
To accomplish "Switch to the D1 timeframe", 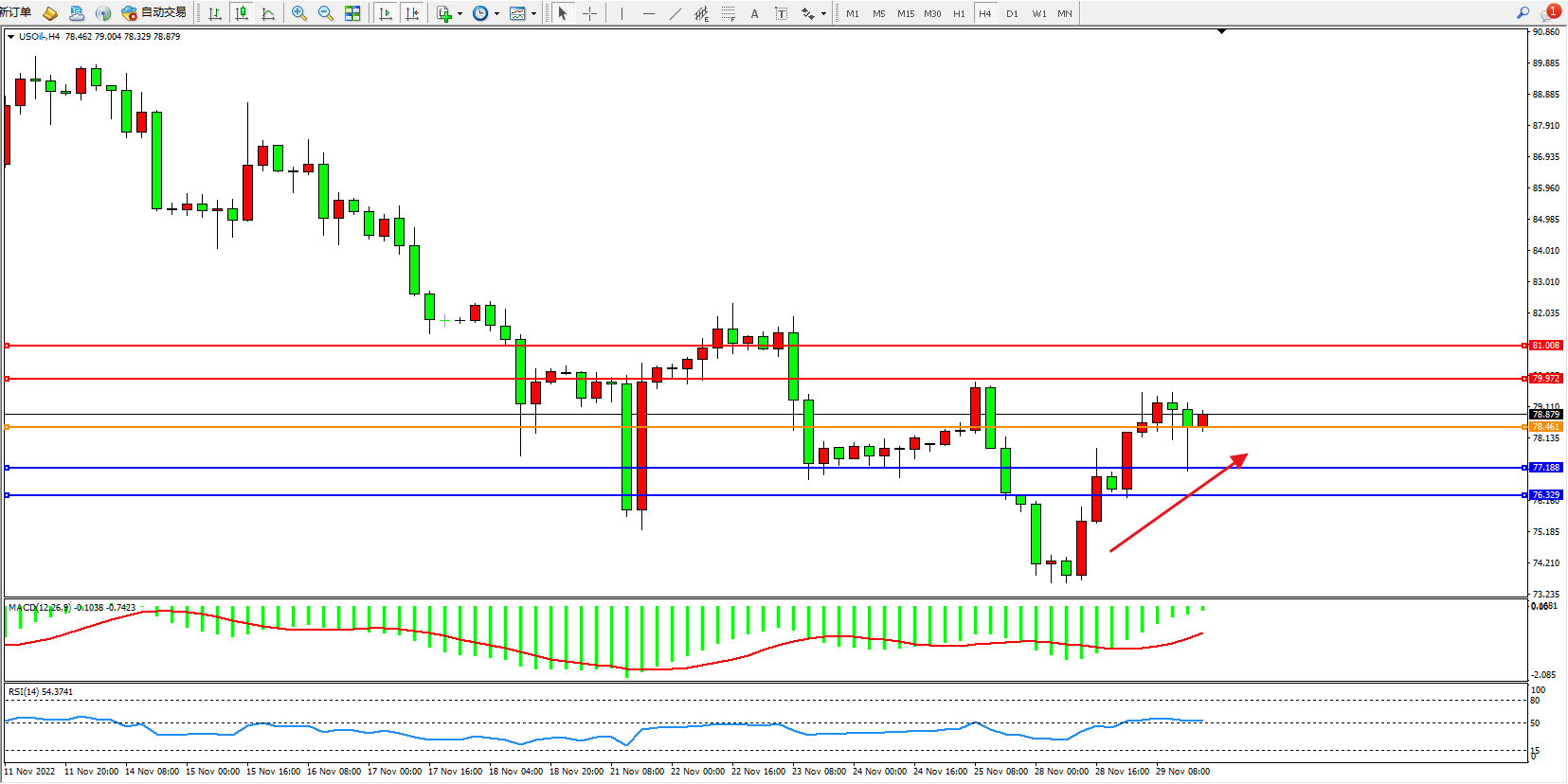I will click(x=1012, y=13).
